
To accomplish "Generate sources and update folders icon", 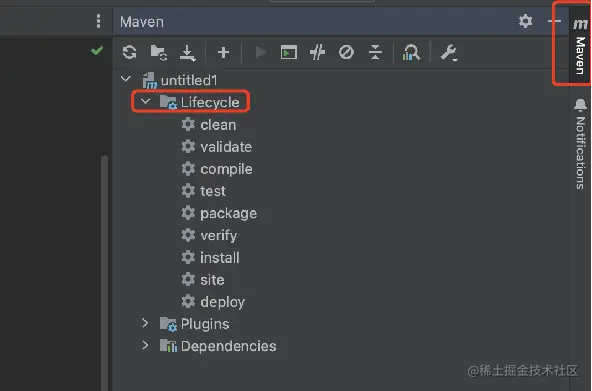I will pos(159,52).
